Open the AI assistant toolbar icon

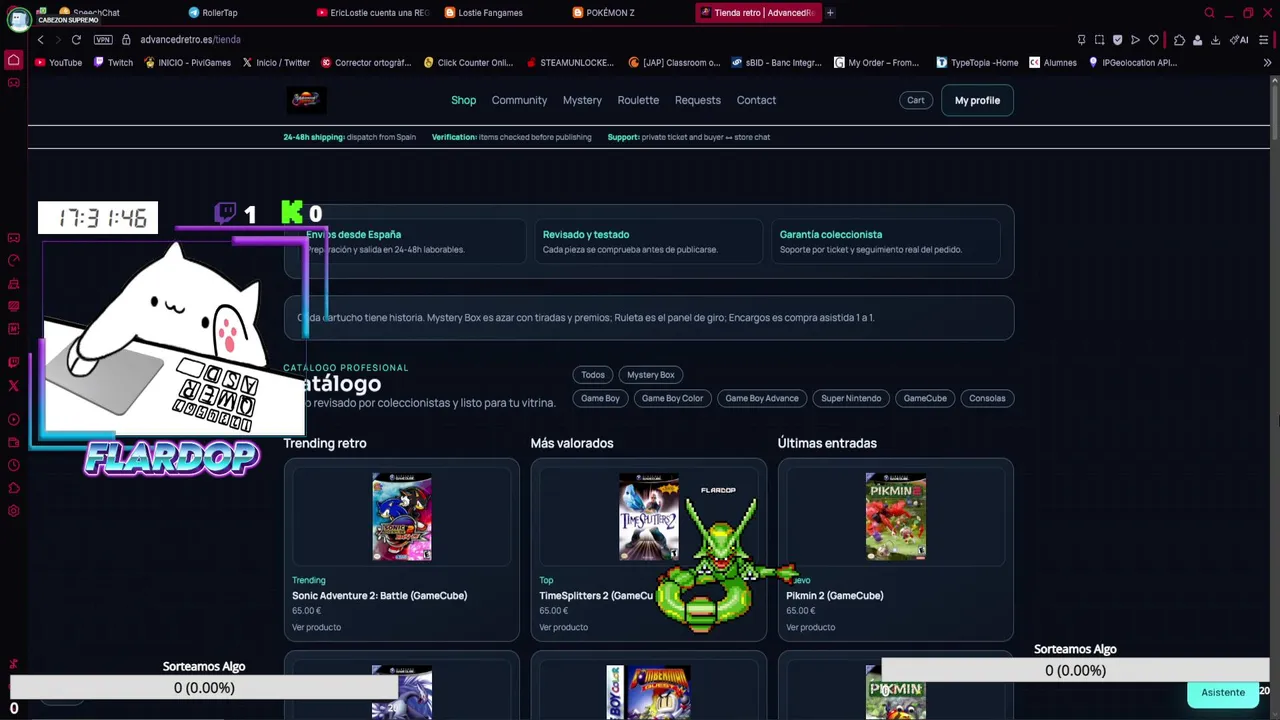(1239, 40)
